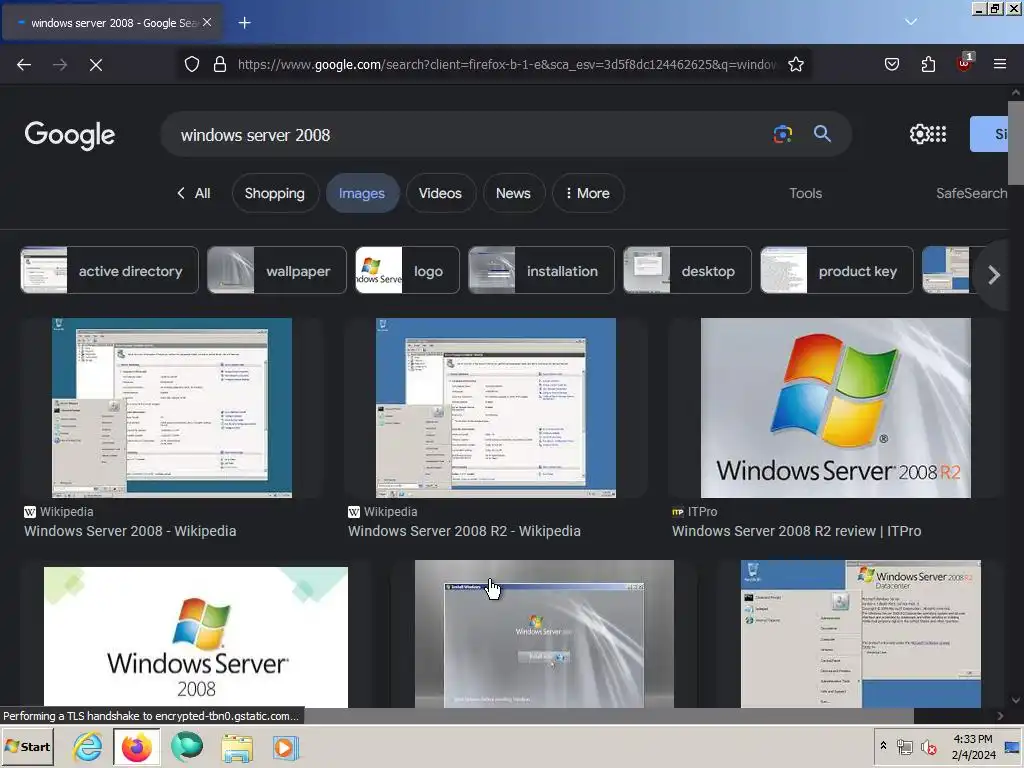The height and width of the screenshot is (768, 1024).
Task: Click the Firefox taskbar icon
Action: (136, 747)
